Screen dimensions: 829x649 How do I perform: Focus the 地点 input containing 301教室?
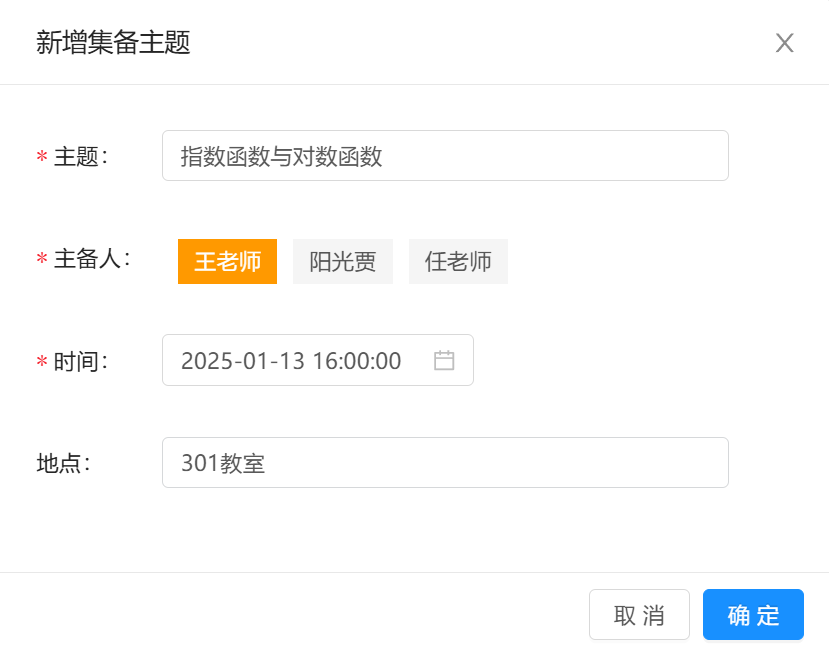(x=445, y=462)
